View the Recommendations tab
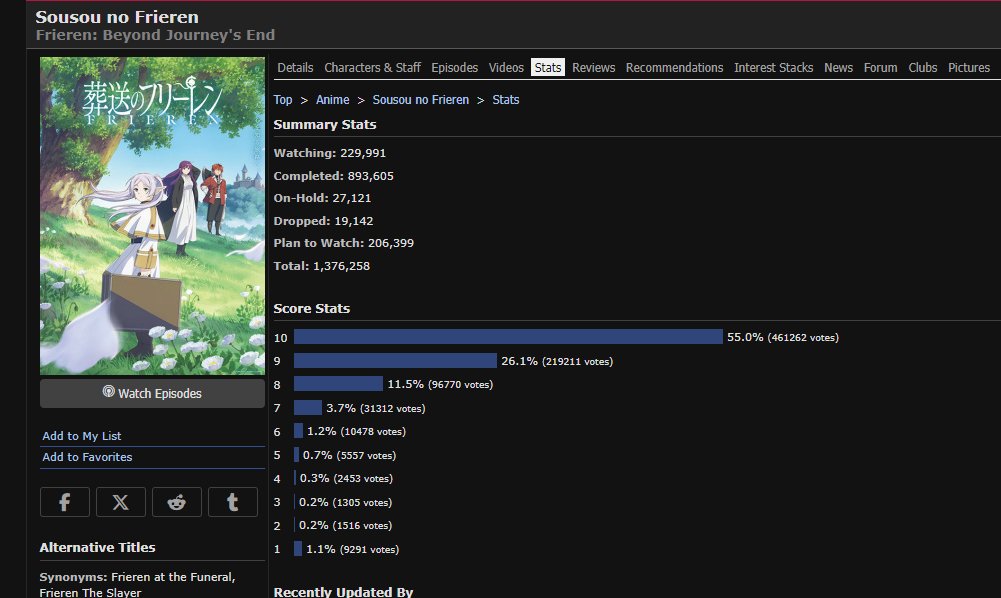This screenshot has height=598, width=1001. pyautogui.click(x=674, y=68)
